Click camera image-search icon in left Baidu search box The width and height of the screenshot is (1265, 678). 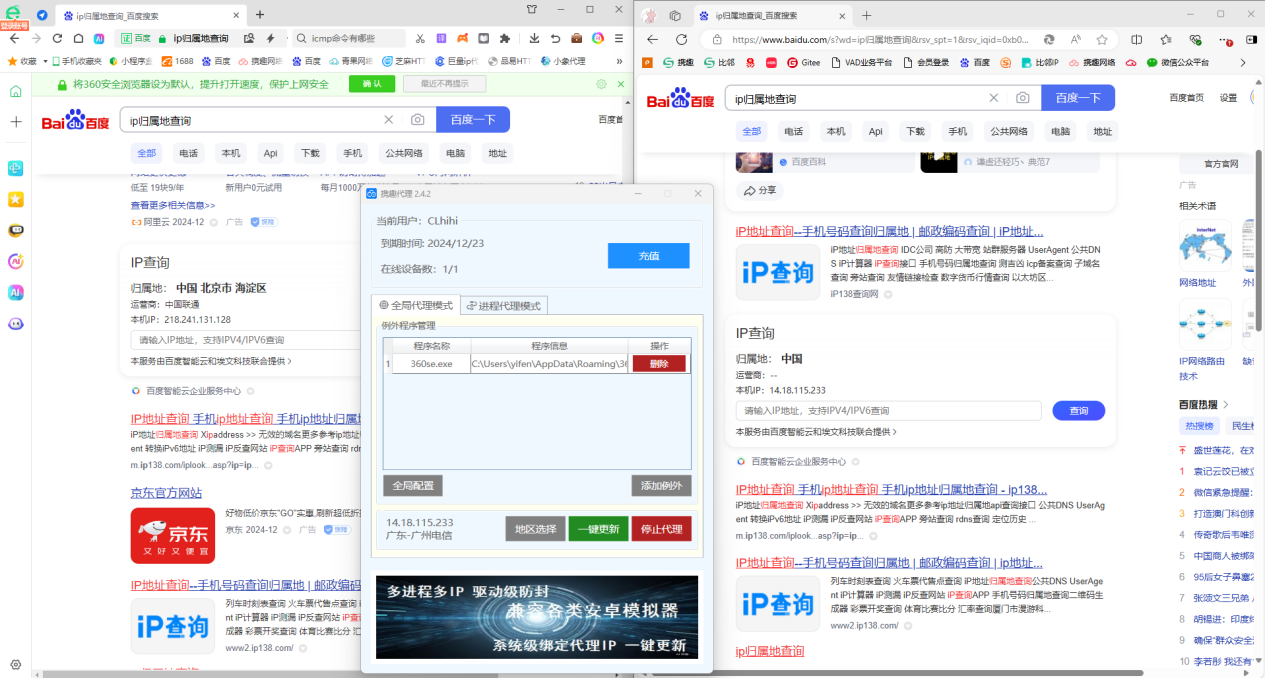tap(417, 120)
